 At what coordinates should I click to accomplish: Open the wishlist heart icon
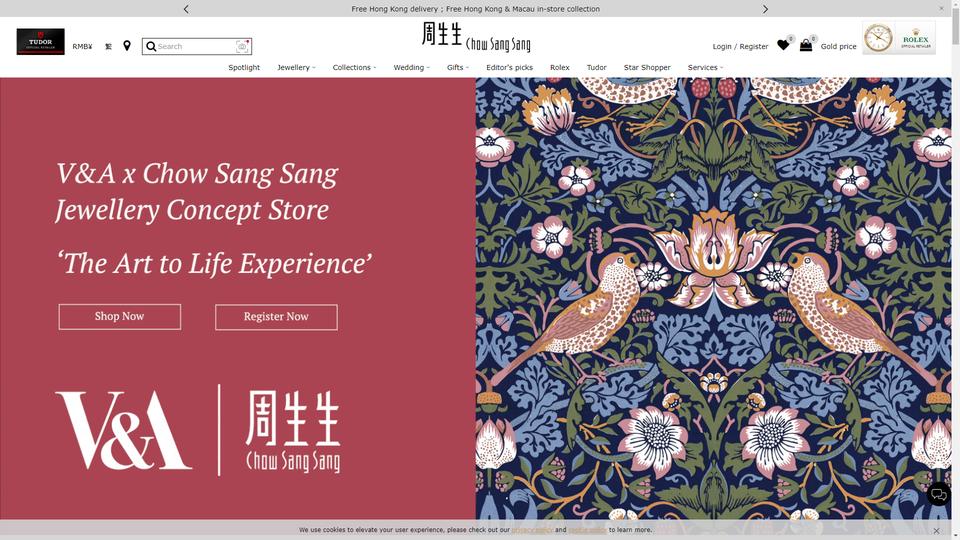click(783, 45)
